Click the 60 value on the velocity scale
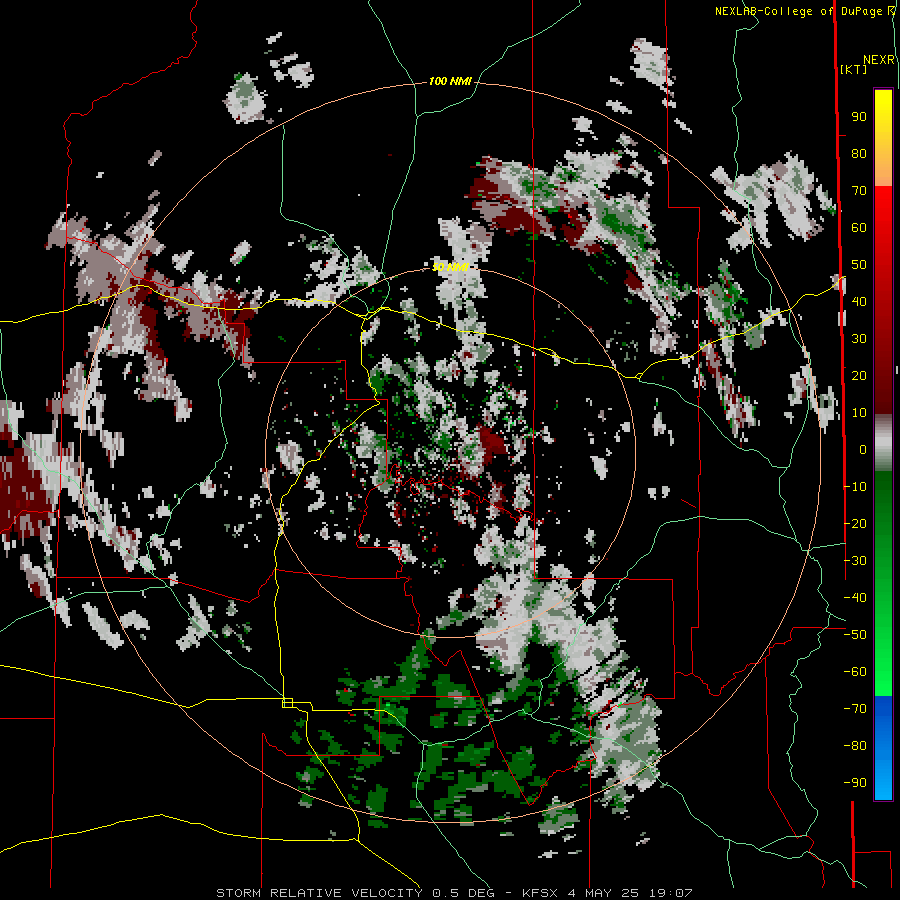This screenshot has width=900, height=900. 859,227
